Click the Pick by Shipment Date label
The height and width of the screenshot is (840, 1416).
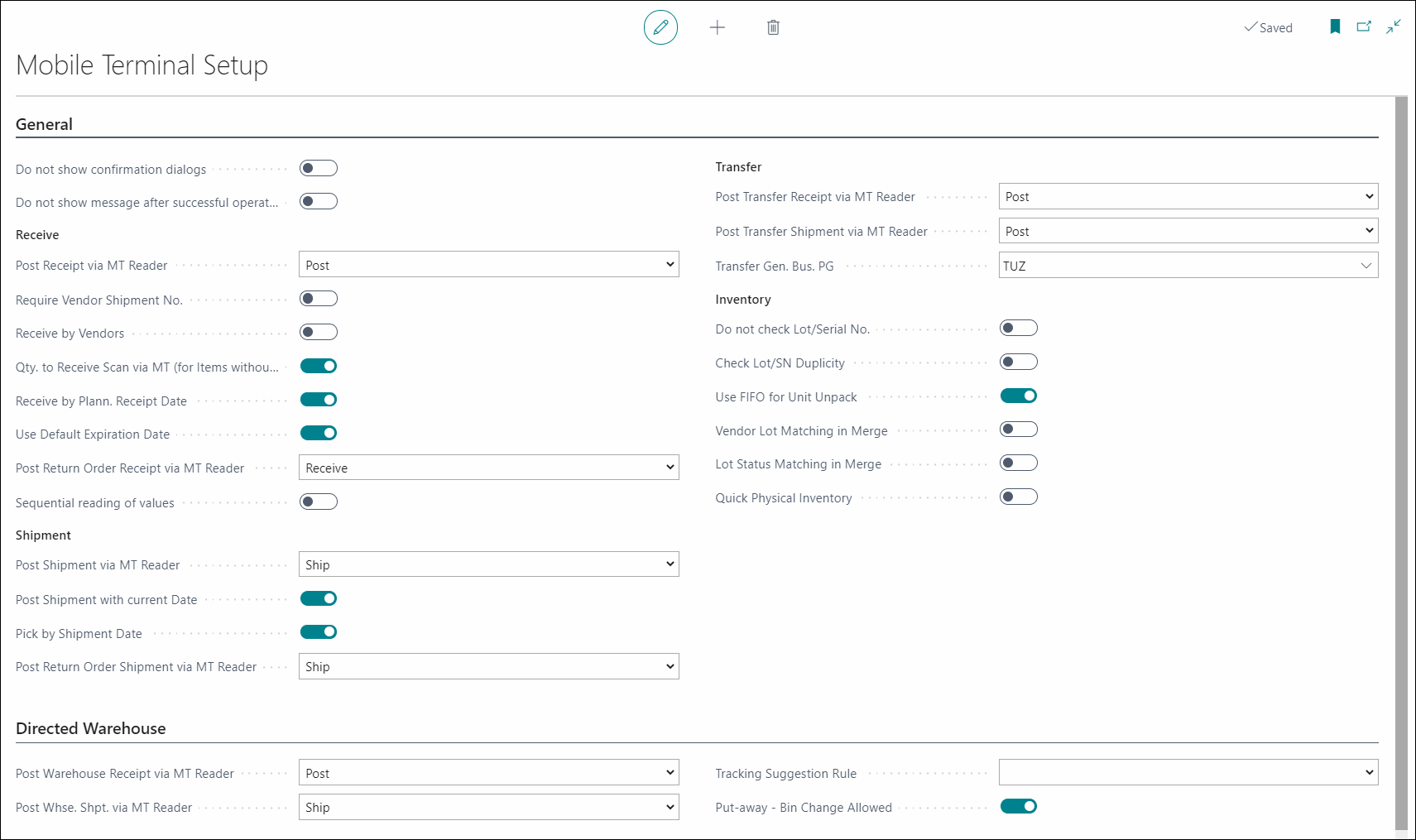(x=79, y=634)
